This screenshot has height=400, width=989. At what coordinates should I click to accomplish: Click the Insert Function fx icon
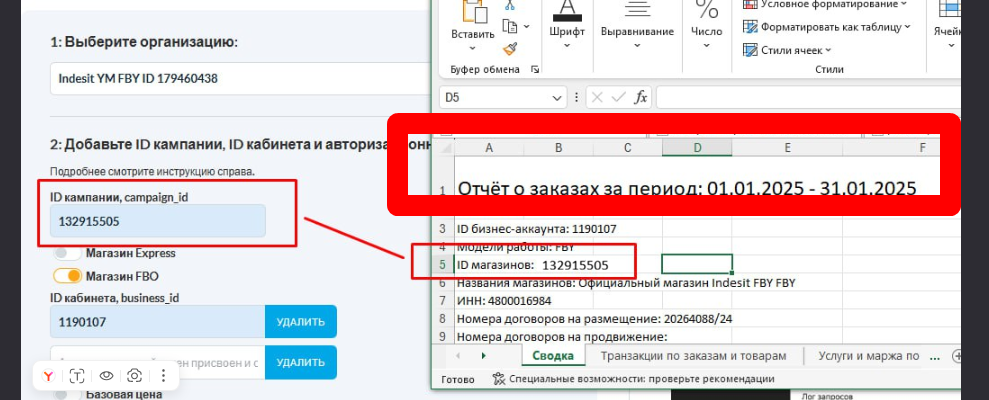[641, 97]
